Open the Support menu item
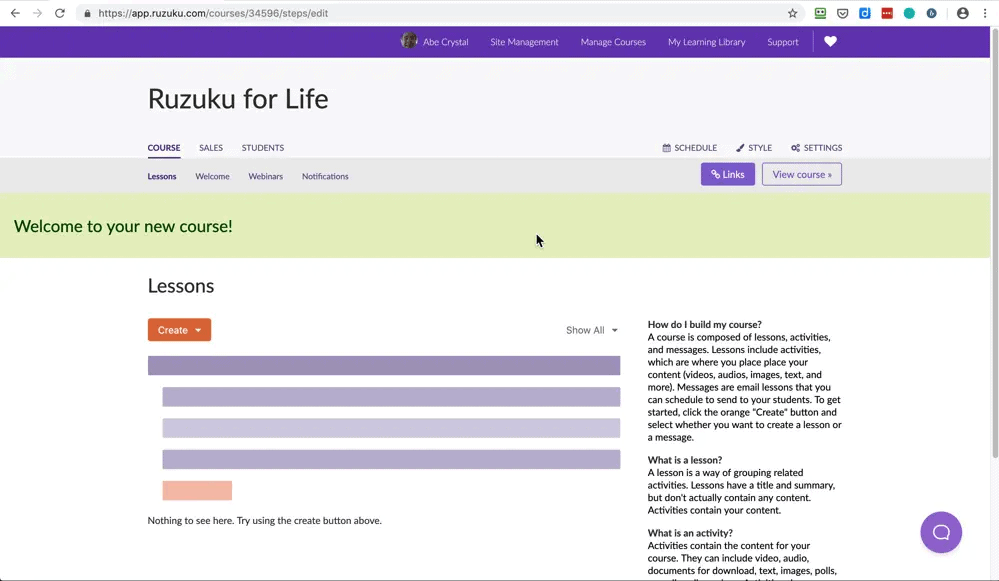999x581 pixels. [782, 42]
